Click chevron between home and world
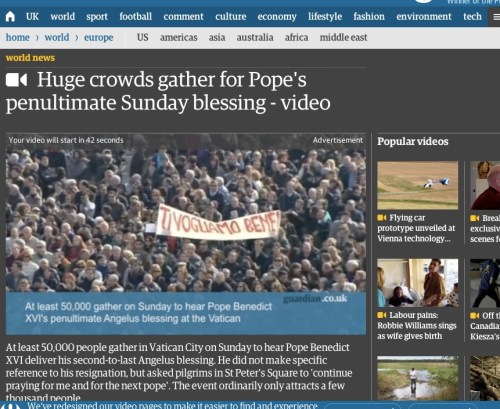 37,38
